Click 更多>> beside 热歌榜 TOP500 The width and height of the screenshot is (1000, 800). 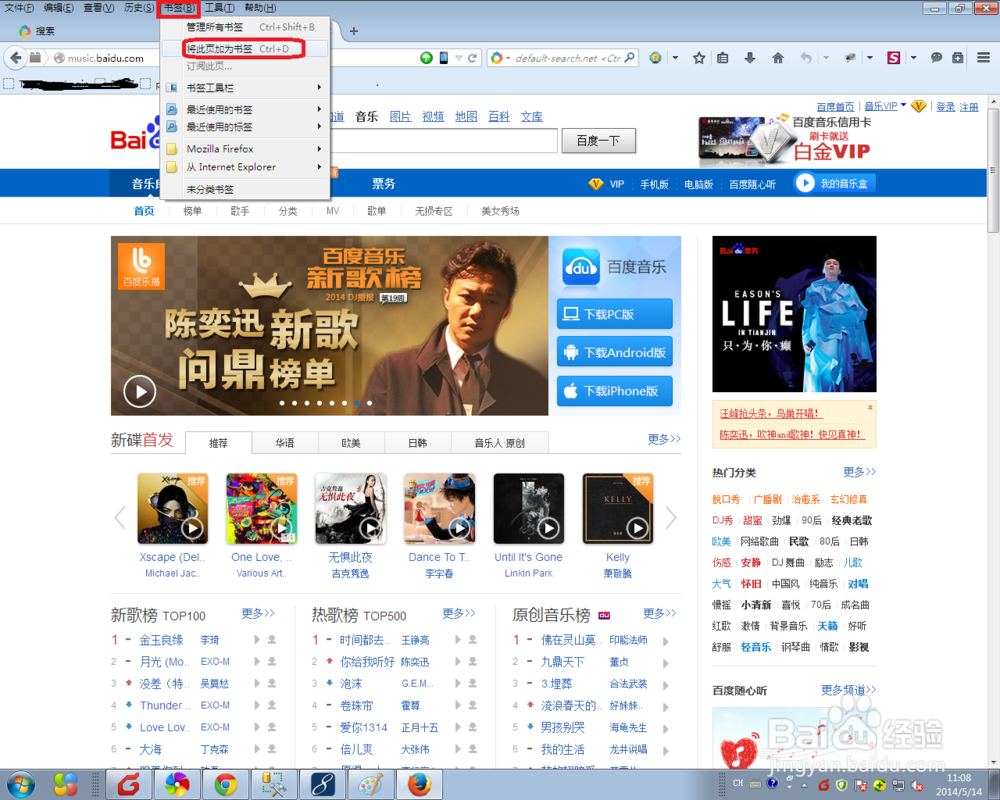[459, 613]
